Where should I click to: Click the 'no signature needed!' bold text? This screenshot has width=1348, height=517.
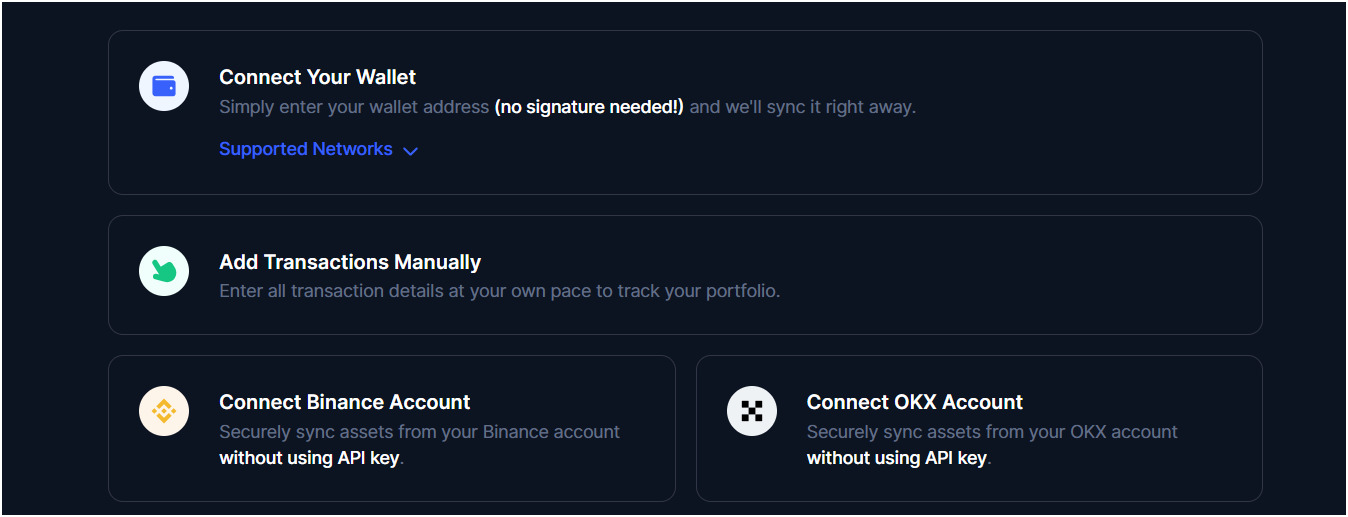(x=589, y=106)
